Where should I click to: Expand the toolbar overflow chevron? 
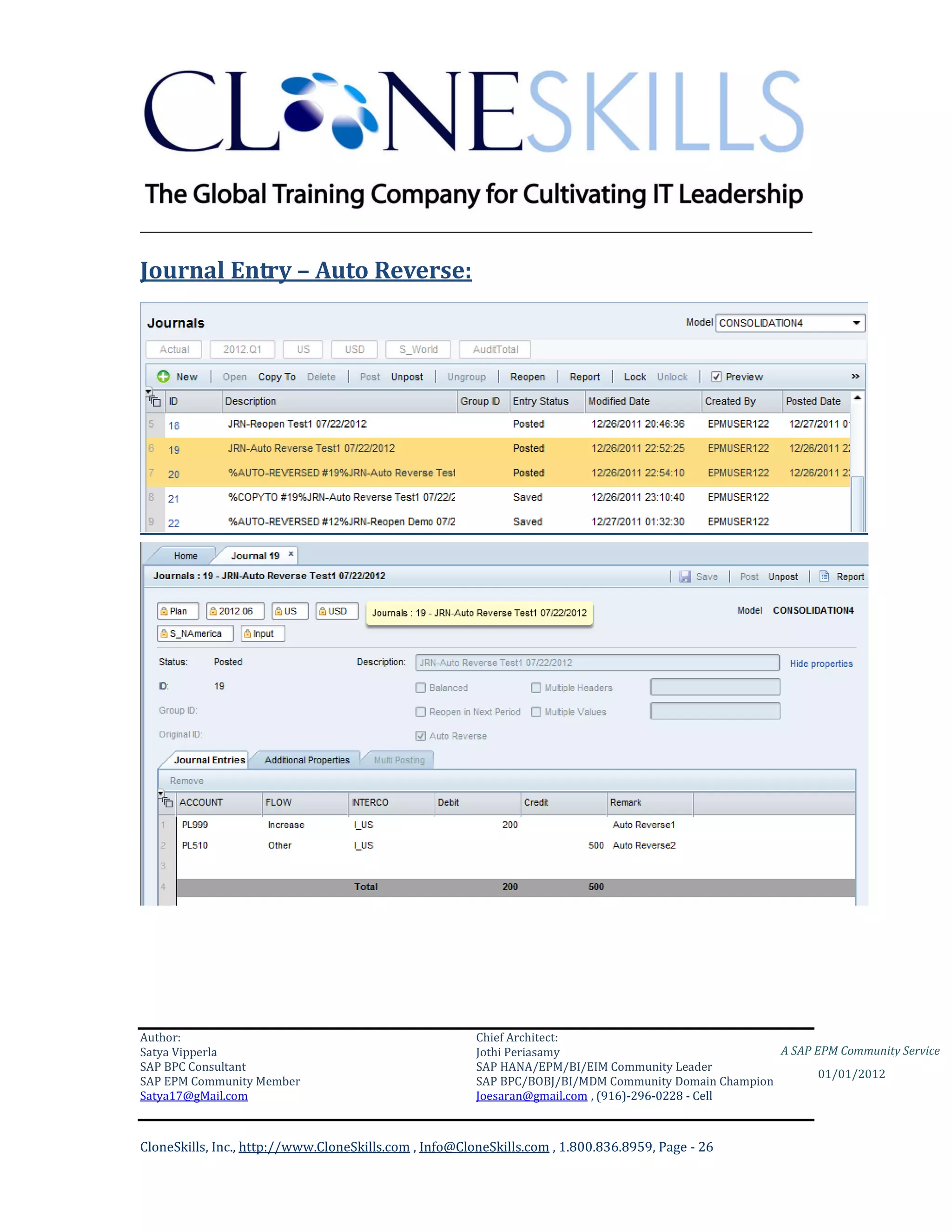pos(855,376)
